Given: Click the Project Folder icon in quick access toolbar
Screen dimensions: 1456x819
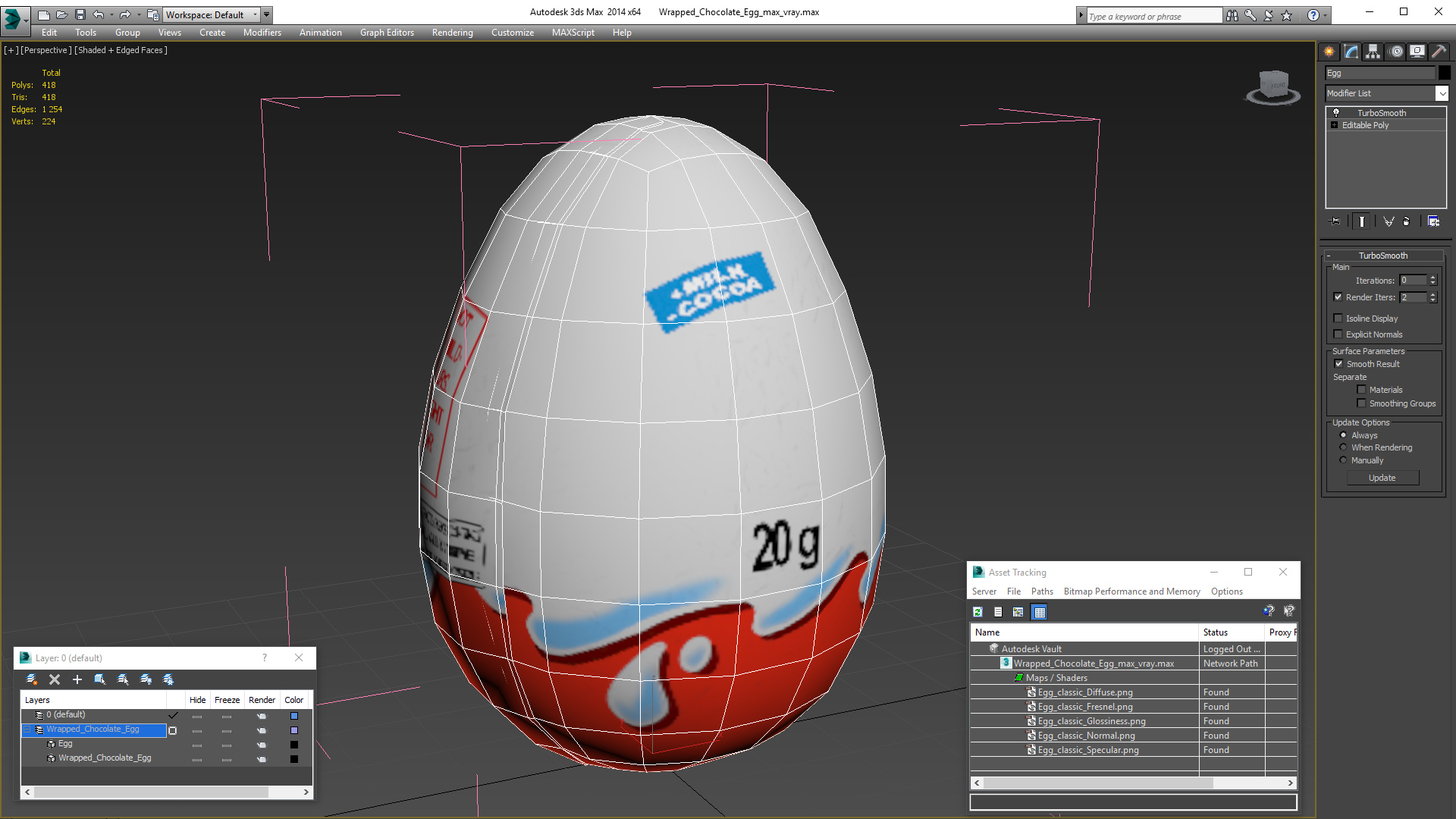Looking at the screenshot, I should pyautogui.click(x=153, y=14).
